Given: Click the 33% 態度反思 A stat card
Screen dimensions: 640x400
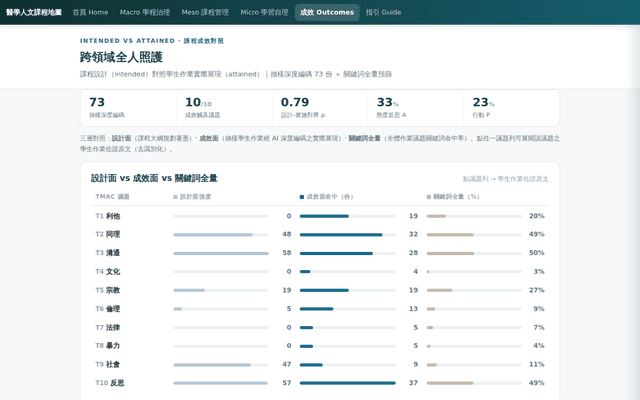Looking at the screenshot, I should click(416, 108).
